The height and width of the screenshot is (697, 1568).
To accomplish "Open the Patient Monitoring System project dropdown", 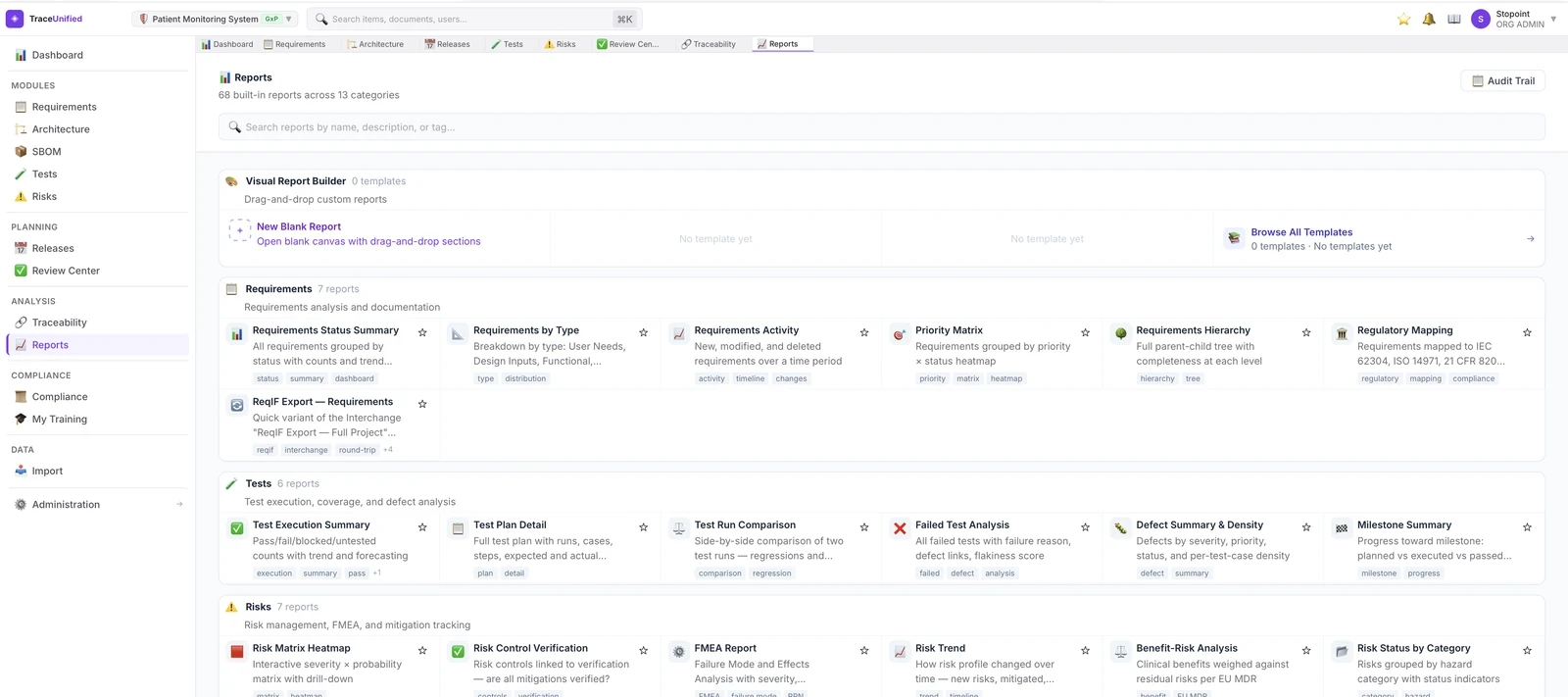I will tap(216, 19).
